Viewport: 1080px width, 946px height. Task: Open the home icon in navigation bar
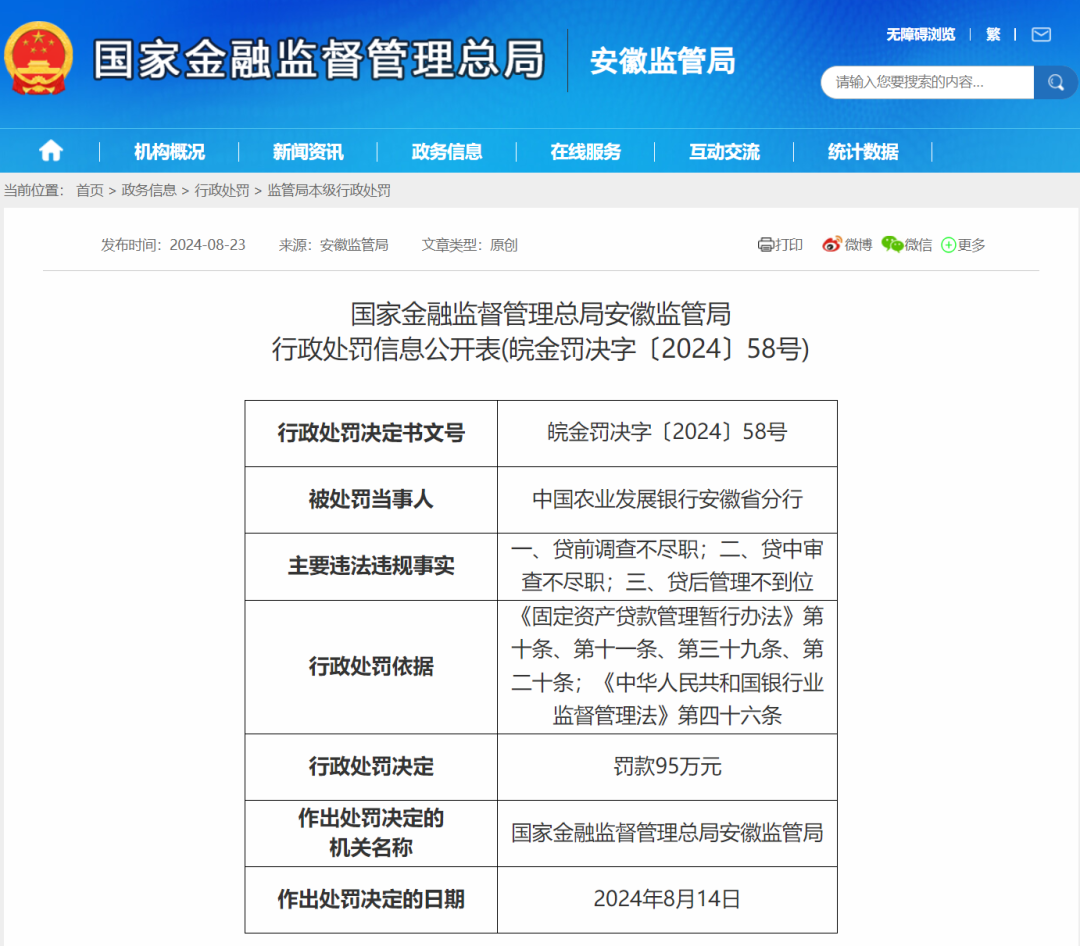click(51, 150)
